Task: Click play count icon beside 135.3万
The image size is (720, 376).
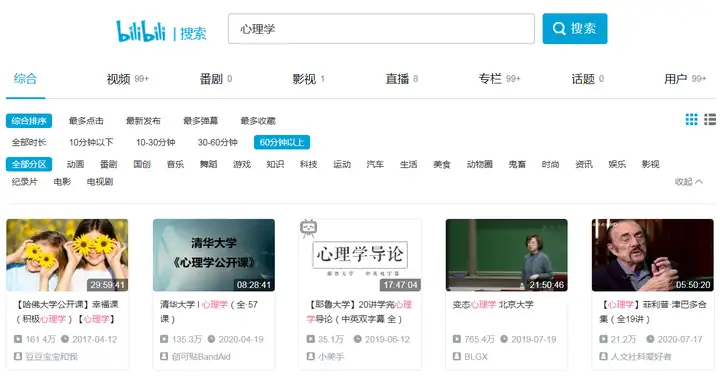Action: 164,339
